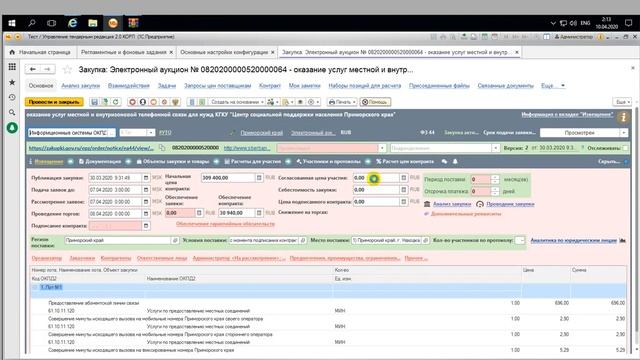Add document to favorites star near title
This screenshot has height=360, width=640.
pos(67,70)
